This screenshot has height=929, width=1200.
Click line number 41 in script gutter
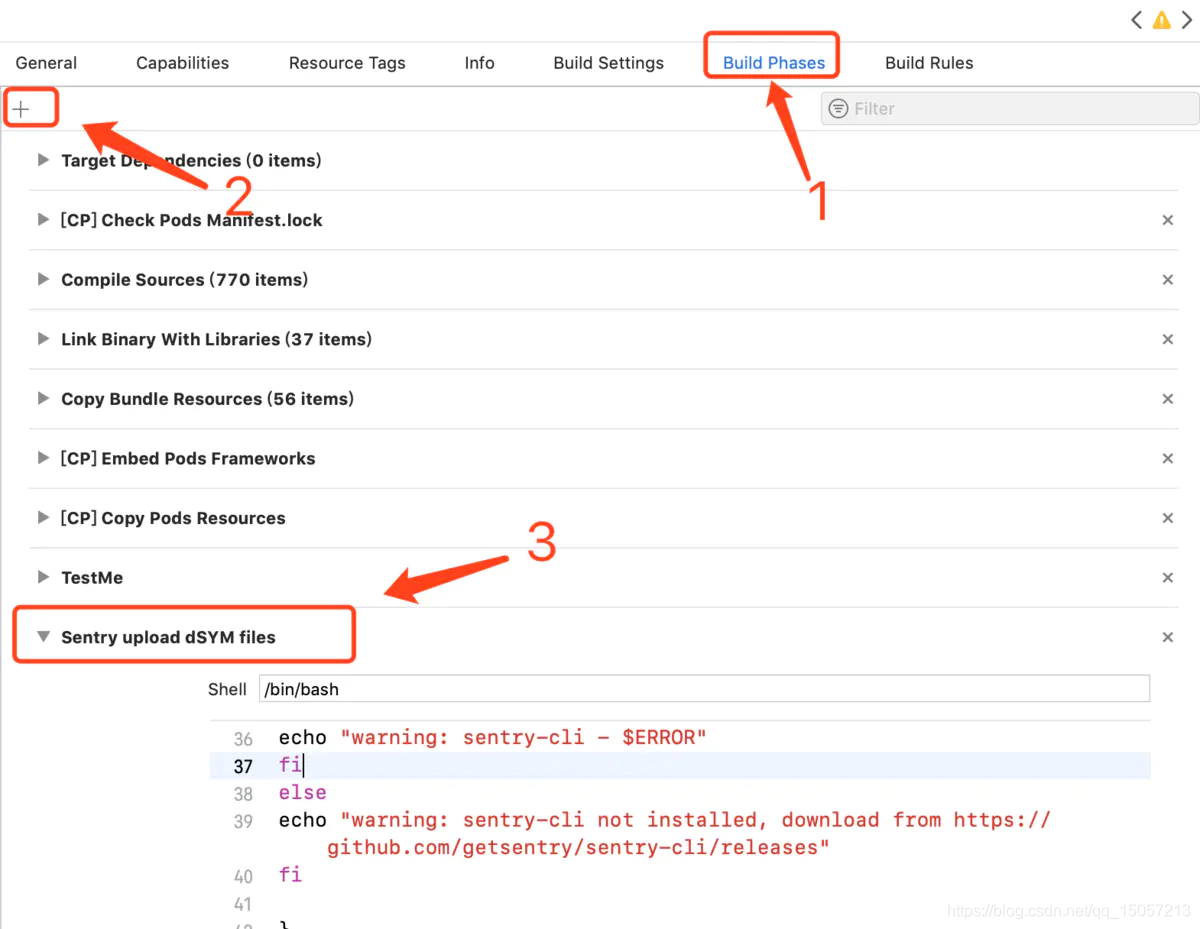(x=243, y=904)
